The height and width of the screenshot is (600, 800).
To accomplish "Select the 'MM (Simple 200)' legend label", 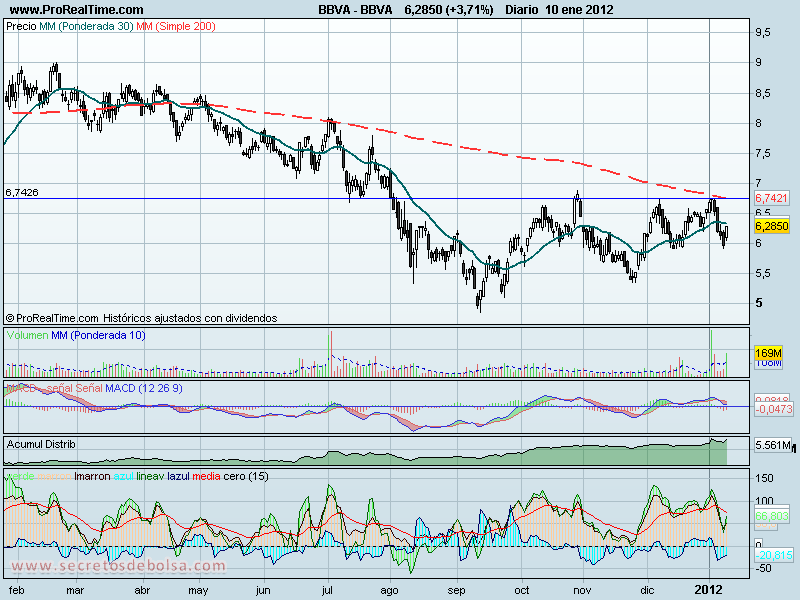I will 176,26.
